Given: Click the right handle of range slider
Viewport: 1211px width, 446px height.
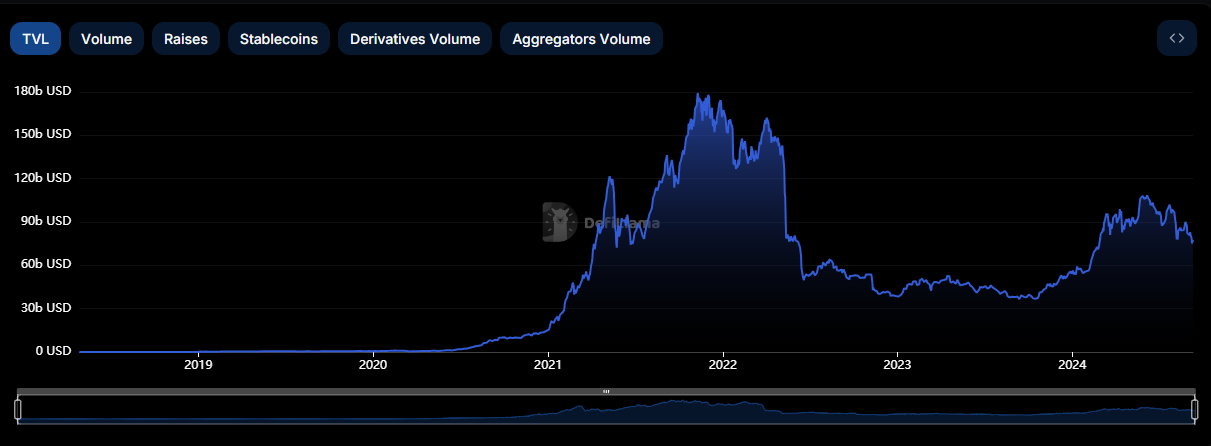Looking at the screenshot, I should [x=1194, y=409].
